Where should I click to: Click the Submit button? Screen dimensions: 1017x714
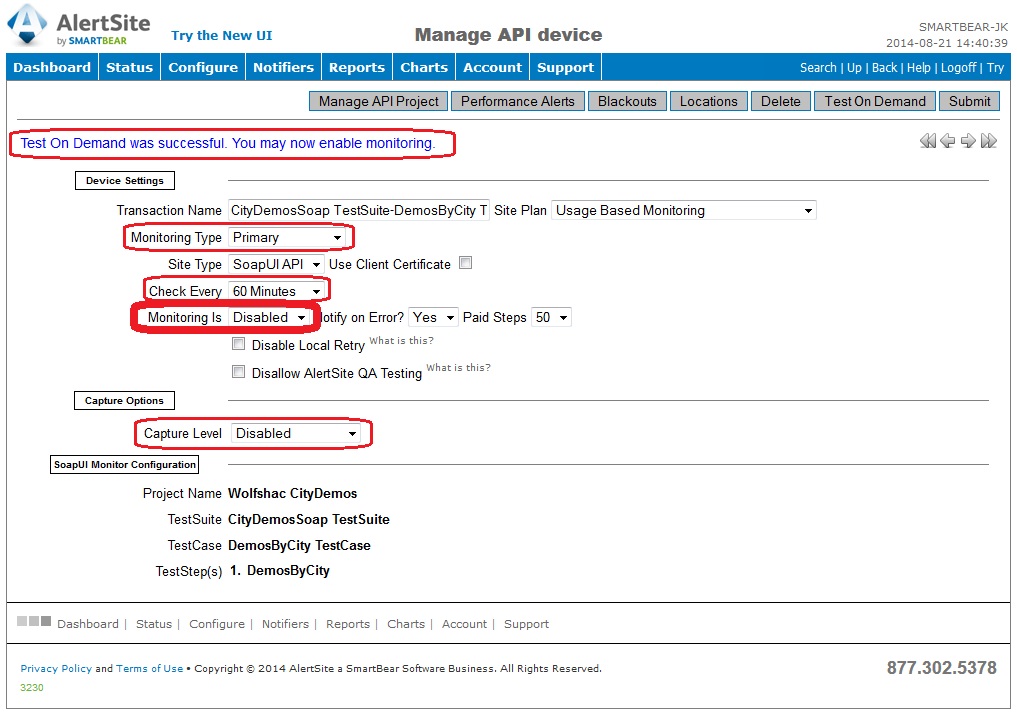pyautogui.click(x=970, y=101)
